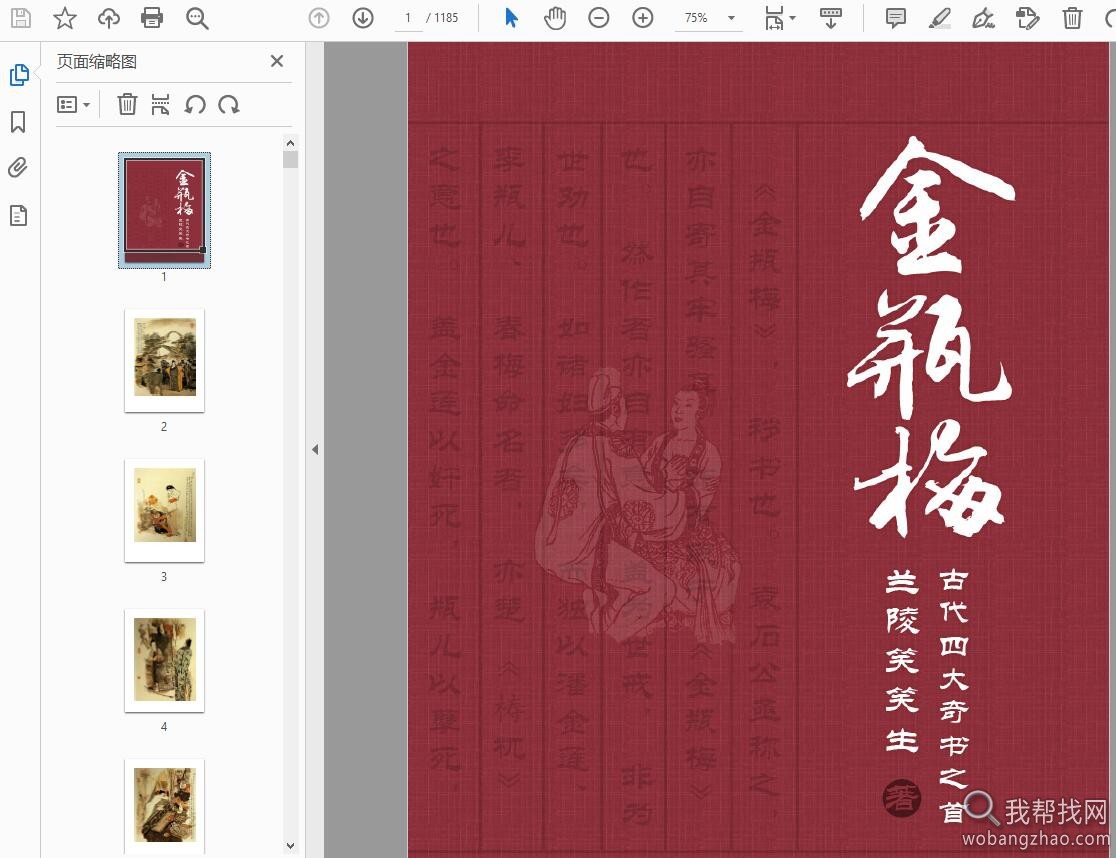Click thumbnail scrollbar up arrow
The image size is (1116, 858).
click(x=290, y=143)
